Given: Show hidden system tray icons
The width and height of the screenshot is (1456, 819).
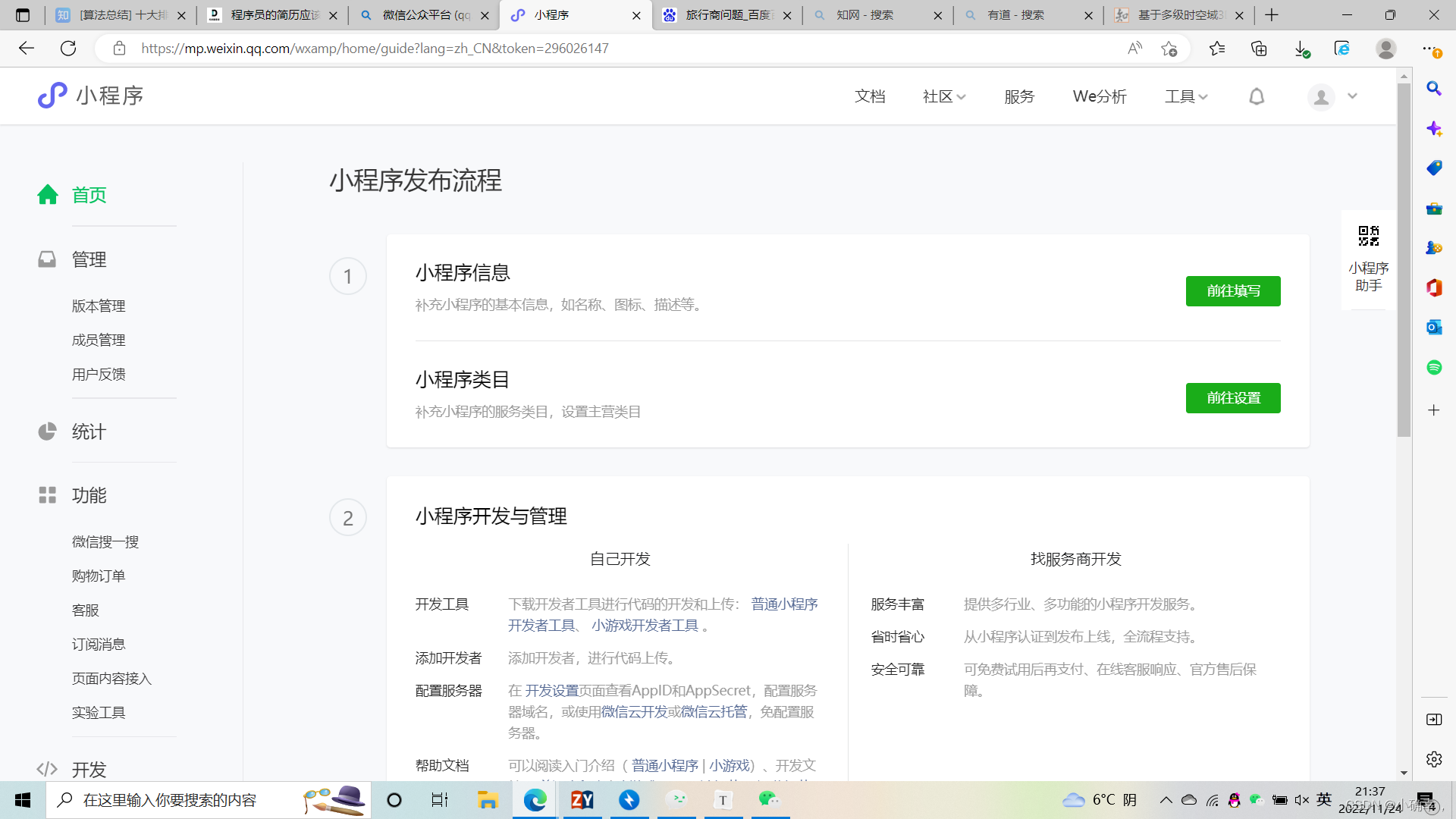Looking at the screenshot, I should coord(1166,800).
